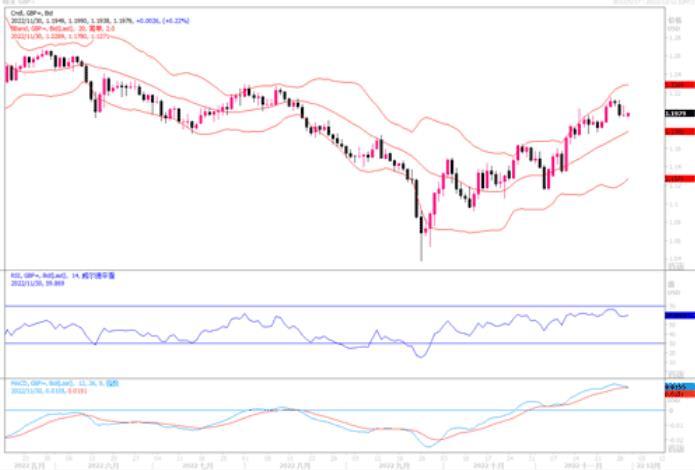This screenshot has width=695, height=470.
Task: Click the first candlestick at chart's left edge
Action: (x=8, y=72)
